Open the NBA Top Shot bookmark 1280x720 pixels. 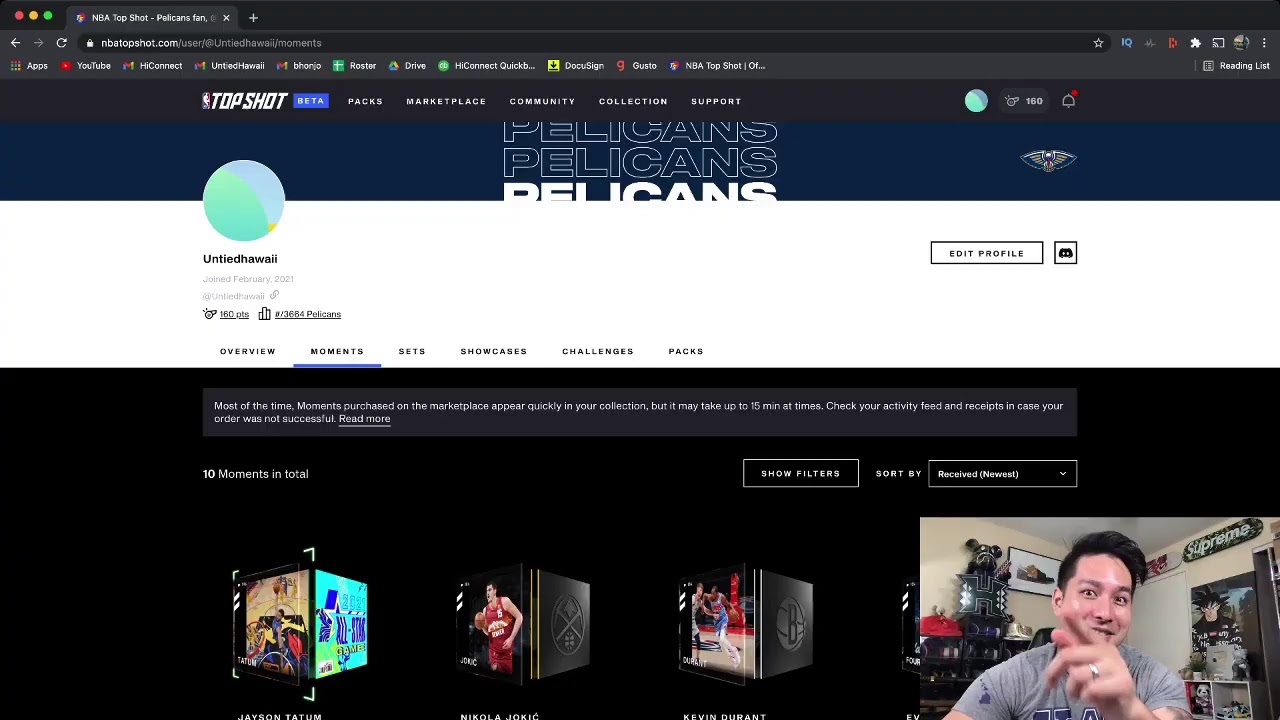coord(717,66)
